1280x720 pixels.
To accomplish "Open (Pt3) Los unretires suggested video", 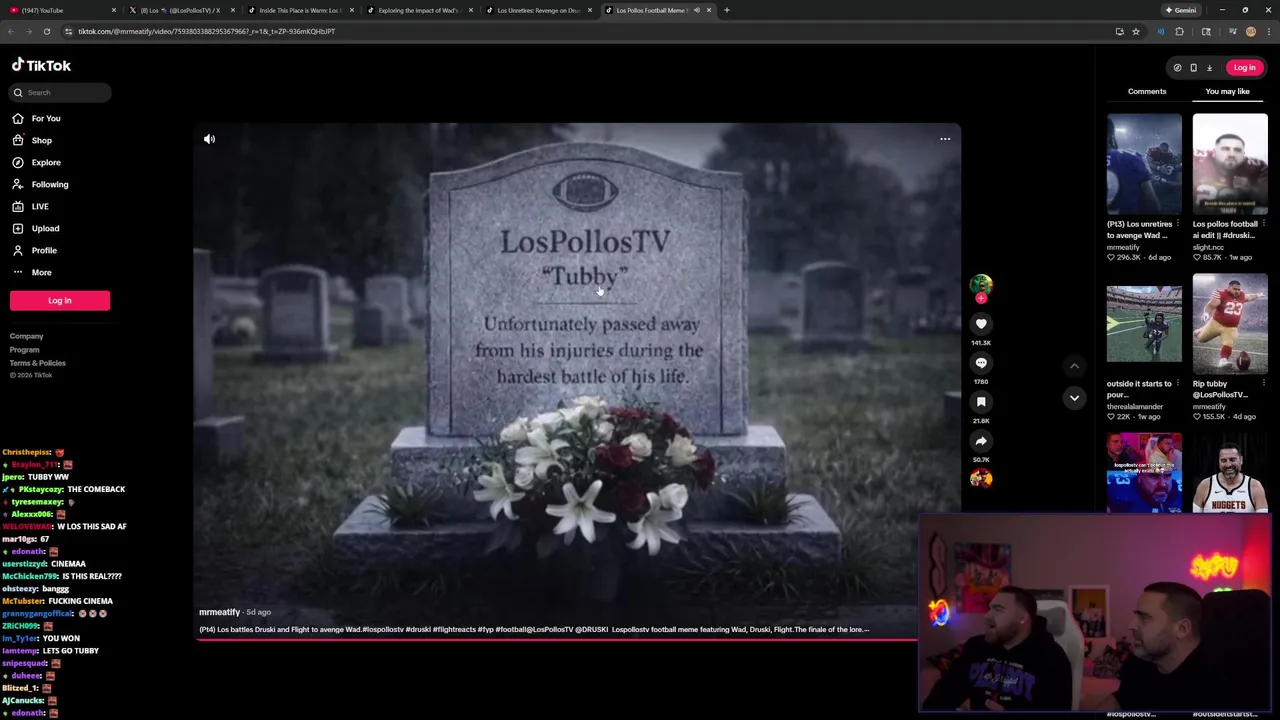I will point(1144,165).
